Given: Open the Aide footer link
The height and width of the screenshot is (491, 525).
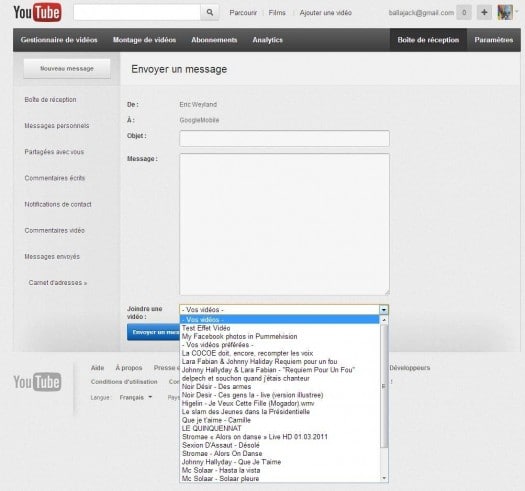Looking at the screenshot, I should coord(97,368).
